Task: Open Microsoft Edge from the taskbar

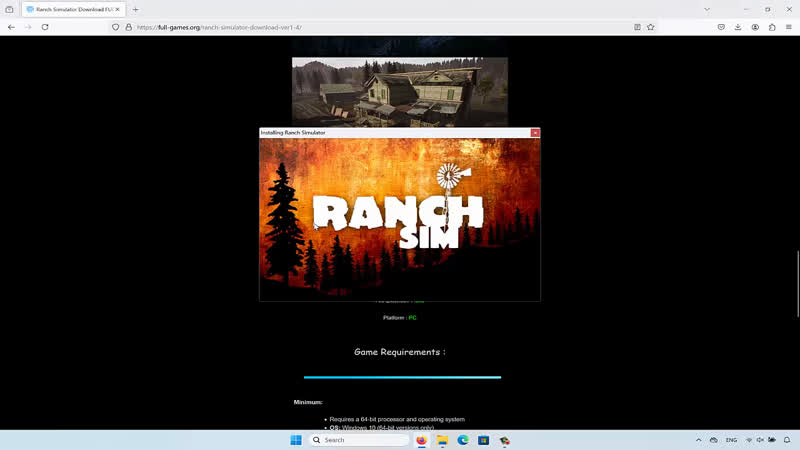Action: click(463, 440)
